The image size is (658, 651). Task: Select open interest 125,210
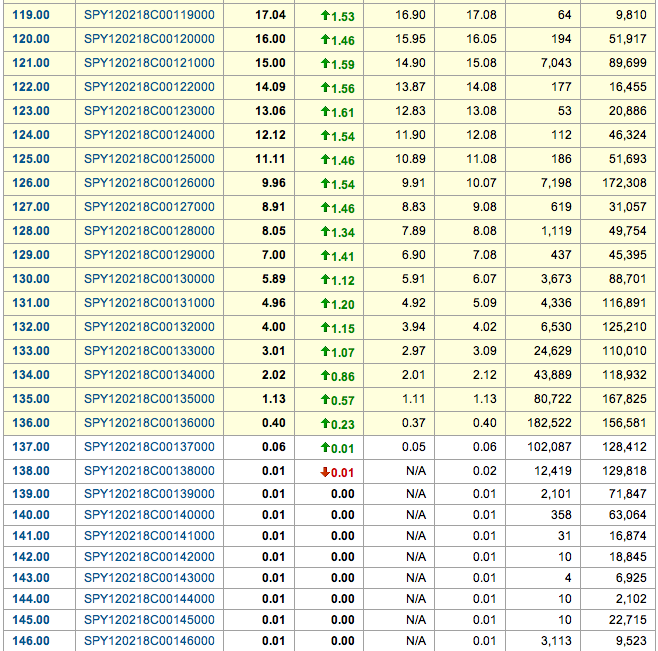coord(624,327)
